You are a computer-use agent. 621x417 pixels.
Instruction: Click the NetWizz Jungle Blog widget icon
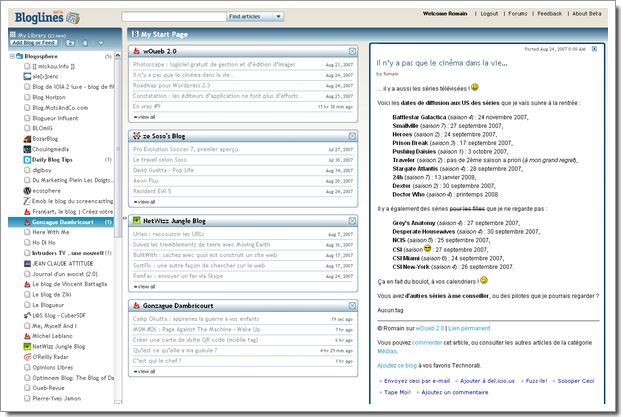point(137,221)
